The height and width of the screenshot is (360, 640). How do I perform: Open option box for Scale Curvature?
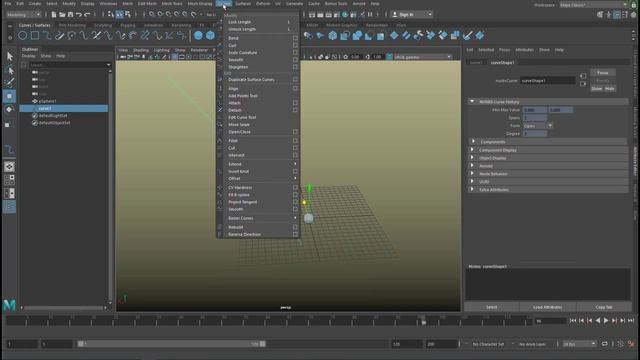295,53
